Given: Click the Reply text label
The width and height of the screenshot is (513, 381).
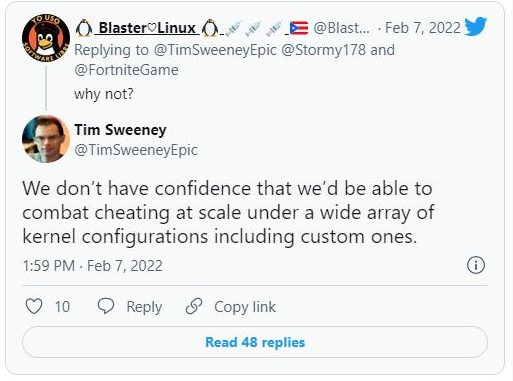Looking at the screenshot, I should [144, 307].
